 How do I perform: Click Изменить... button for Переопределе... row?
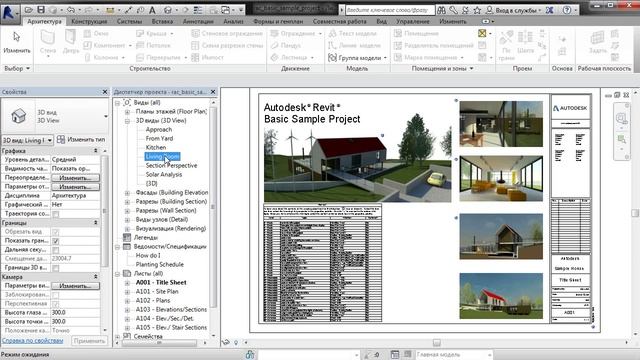tap(75, 178)
